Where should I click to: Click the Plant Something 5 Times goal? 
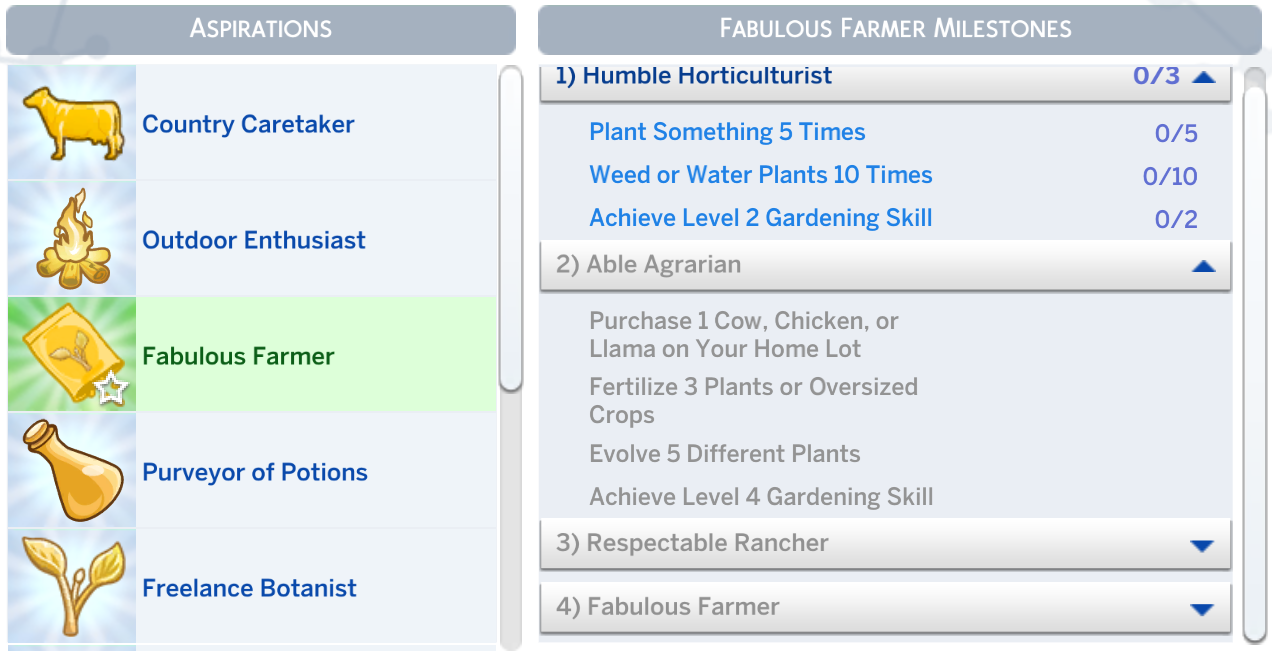pyautogui.click(x=727, y=132)
